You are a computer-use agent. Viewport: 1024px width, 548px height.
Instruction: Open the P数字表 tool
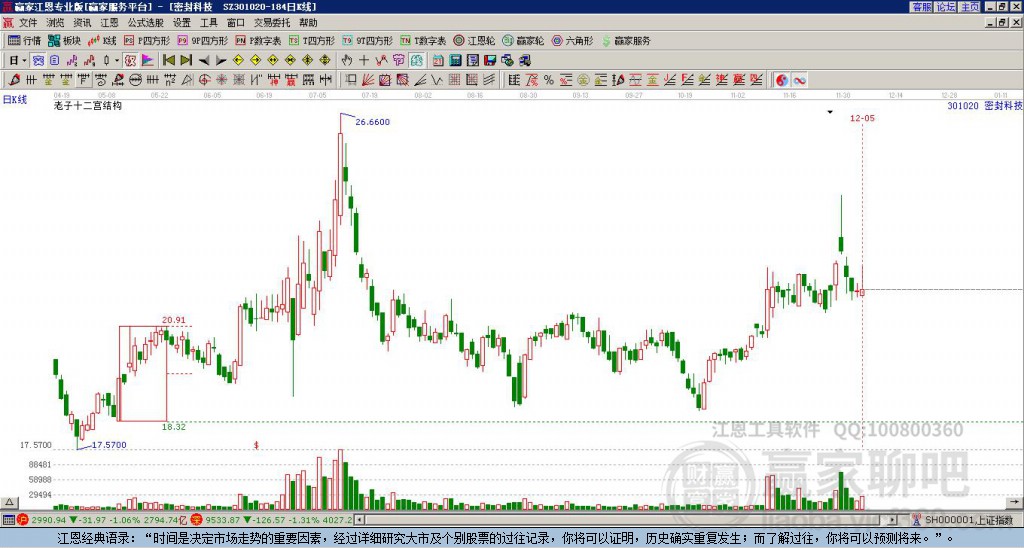(x=258, y=40)
